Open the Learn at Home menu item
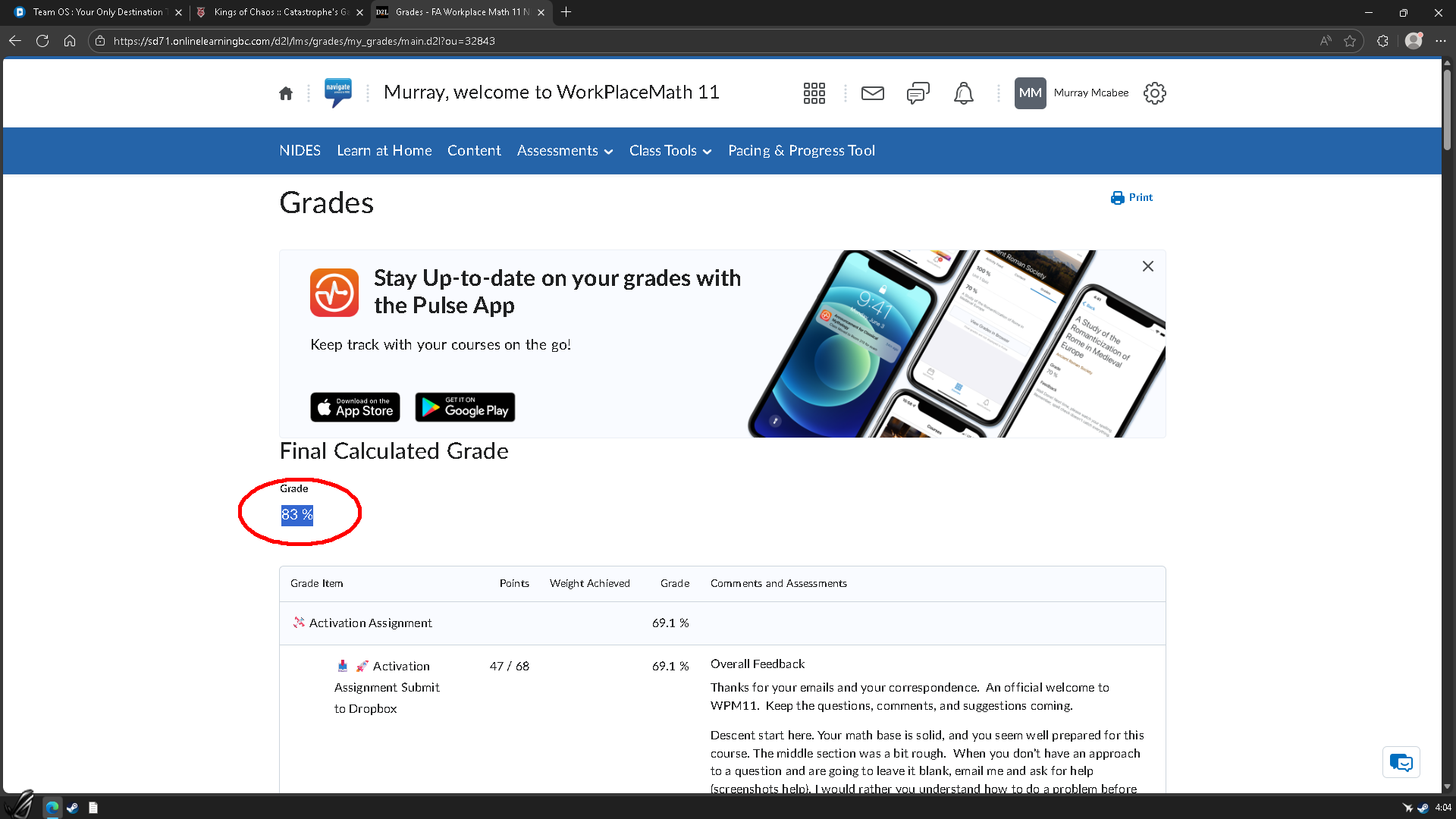The height and width of the screenshot is (819, 1456). pos(384,151)
